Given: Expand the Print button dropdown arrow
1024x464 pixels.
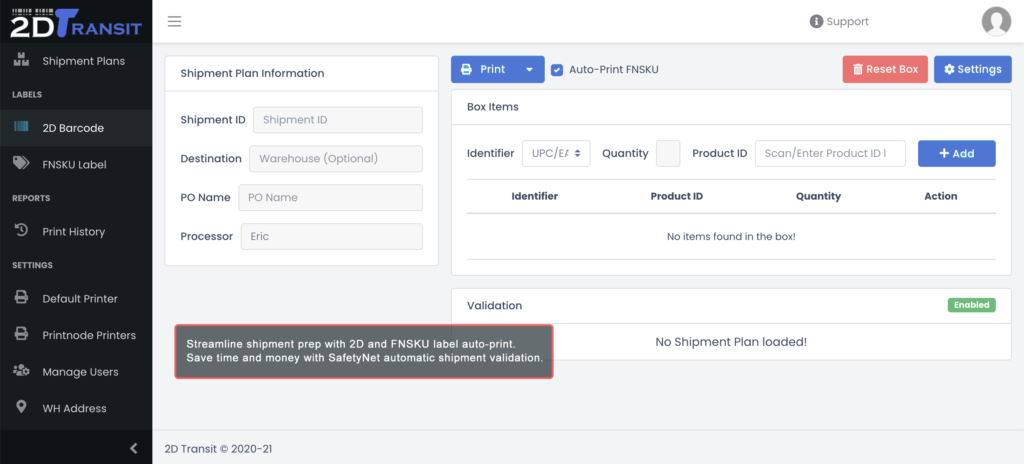Looking at the screenshot, I should coord(530,69).
